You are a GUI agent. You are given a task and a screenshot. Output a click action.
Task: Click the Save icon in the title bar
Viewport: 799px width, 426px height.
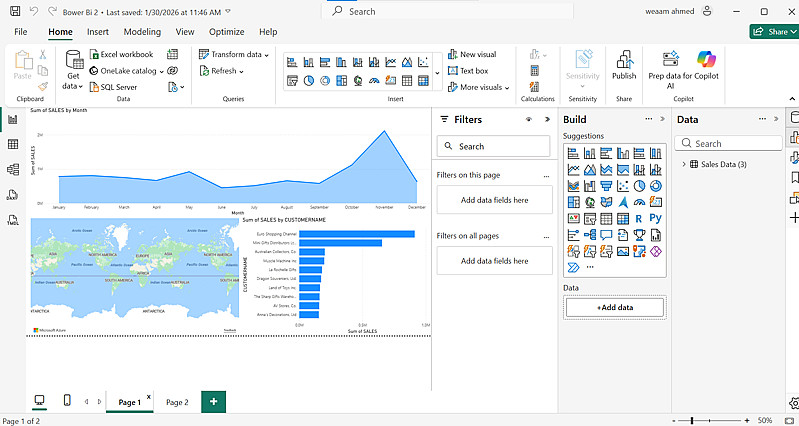15,11
